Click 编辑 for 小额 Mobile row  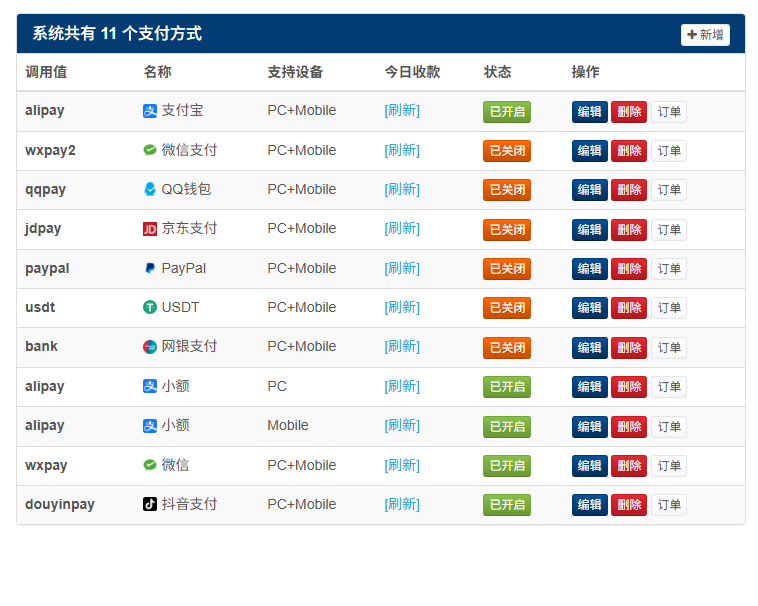590,427
